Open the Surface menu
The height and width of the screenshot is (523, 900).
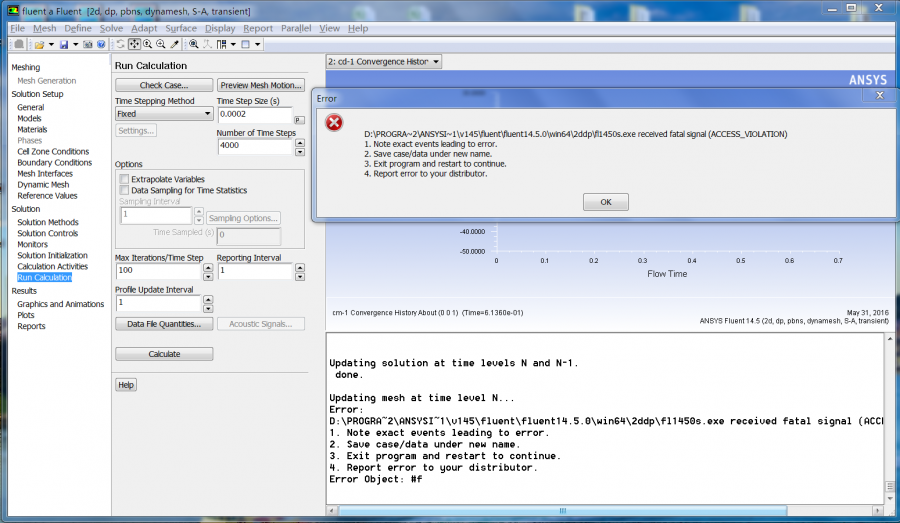181,28
